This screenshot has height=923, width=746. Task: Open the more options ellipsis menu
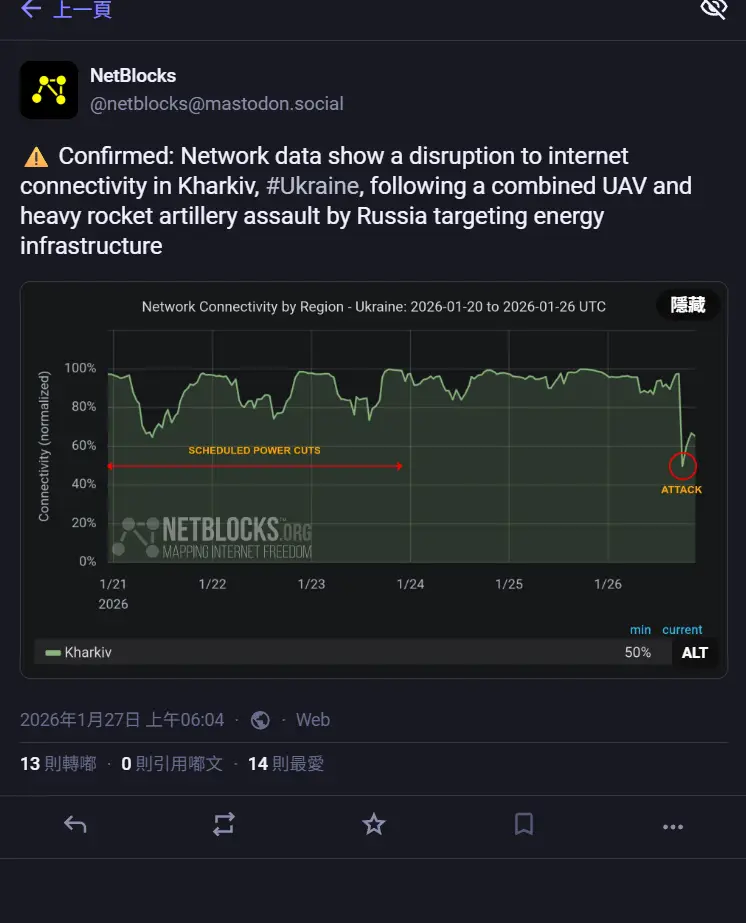pyautogui.click(x=673, y=826)
